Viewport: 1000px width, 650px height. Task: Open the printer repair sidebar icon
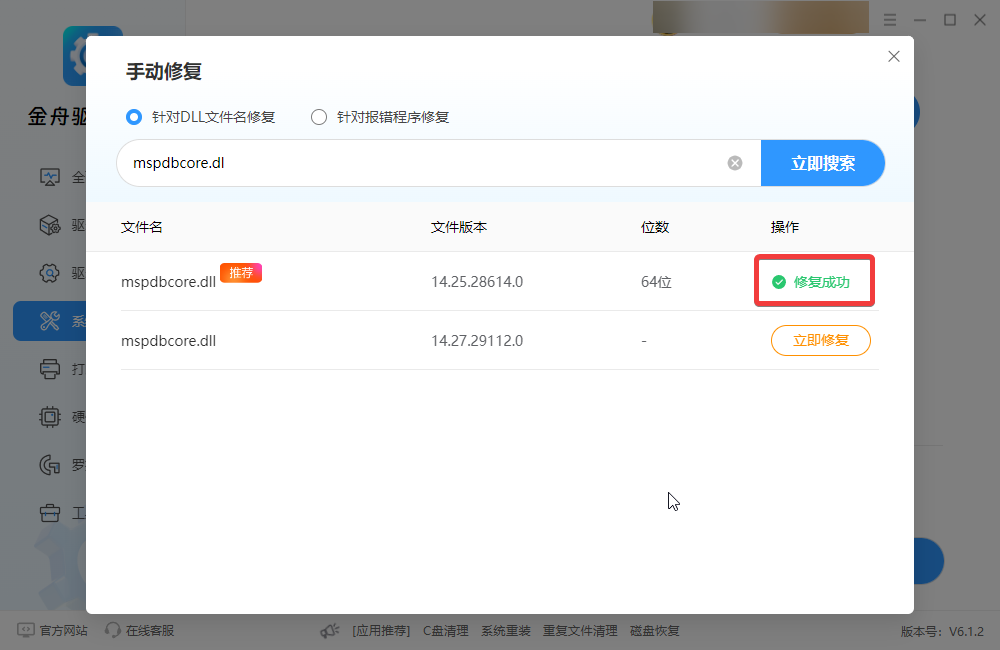click(x=50, y=369)
